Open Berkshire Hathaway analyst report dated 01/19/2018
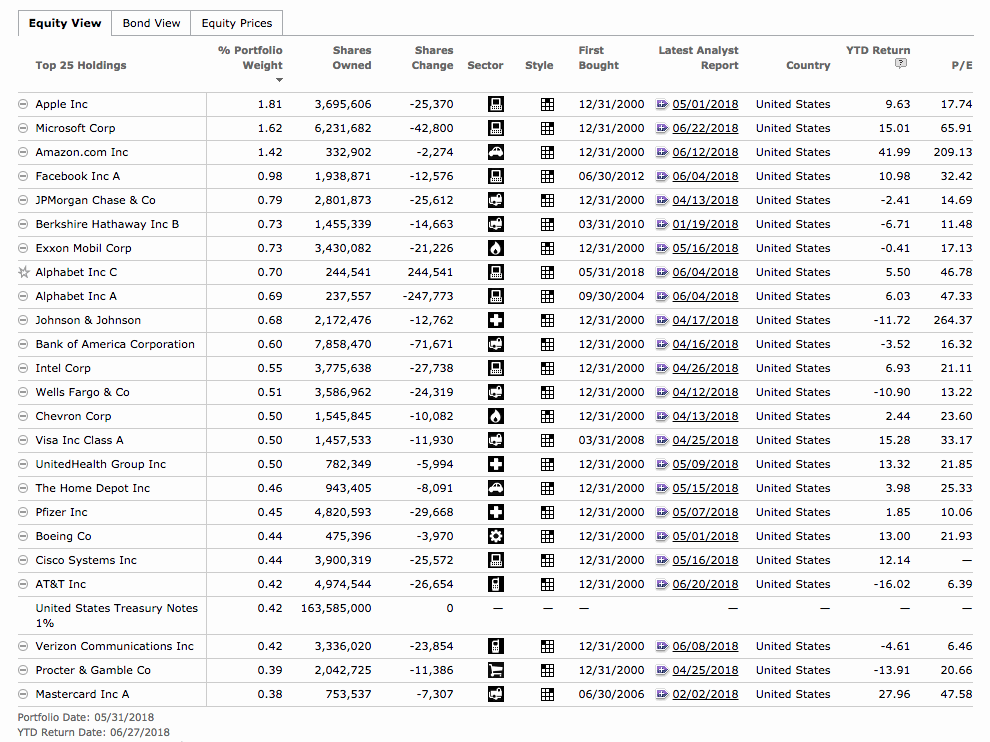Image resolution: width=990 pixels, height=742 pixels. coord(705,224)
